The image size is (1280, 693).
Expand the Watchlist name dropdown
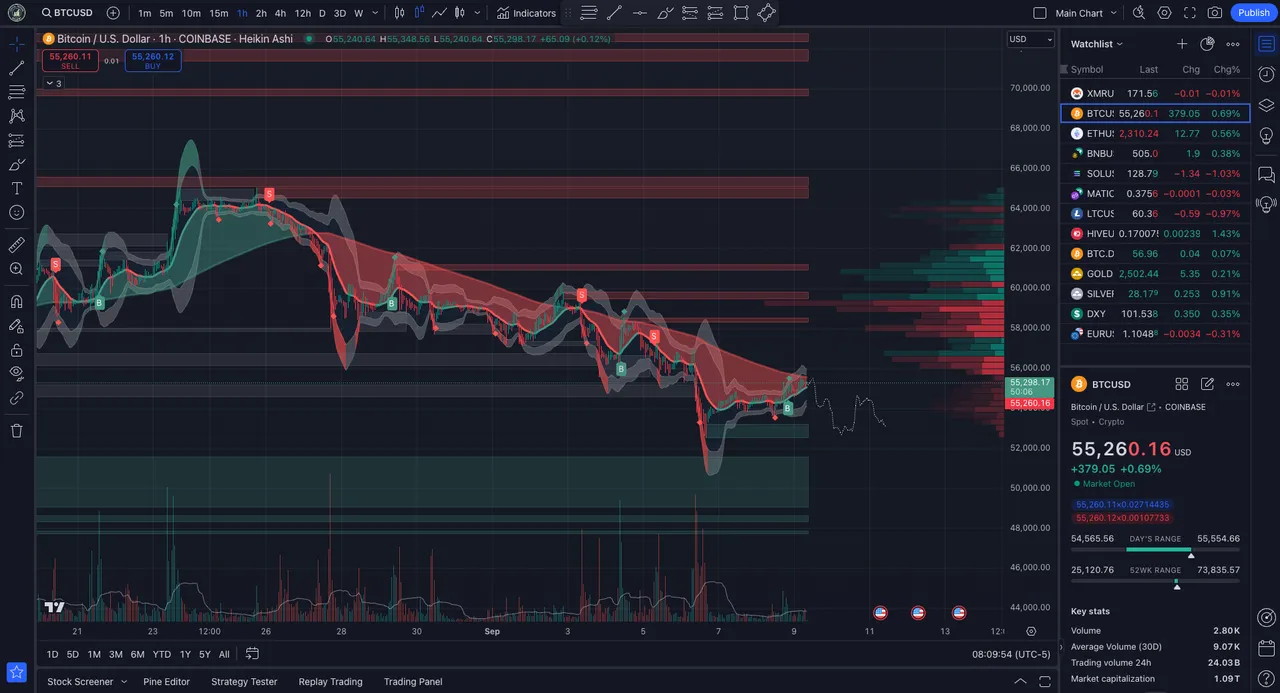coord(1097,44)
